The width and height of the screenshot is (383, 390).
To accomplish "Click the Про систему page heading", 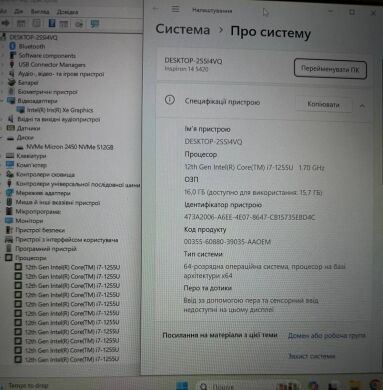I will pos(271,32).
